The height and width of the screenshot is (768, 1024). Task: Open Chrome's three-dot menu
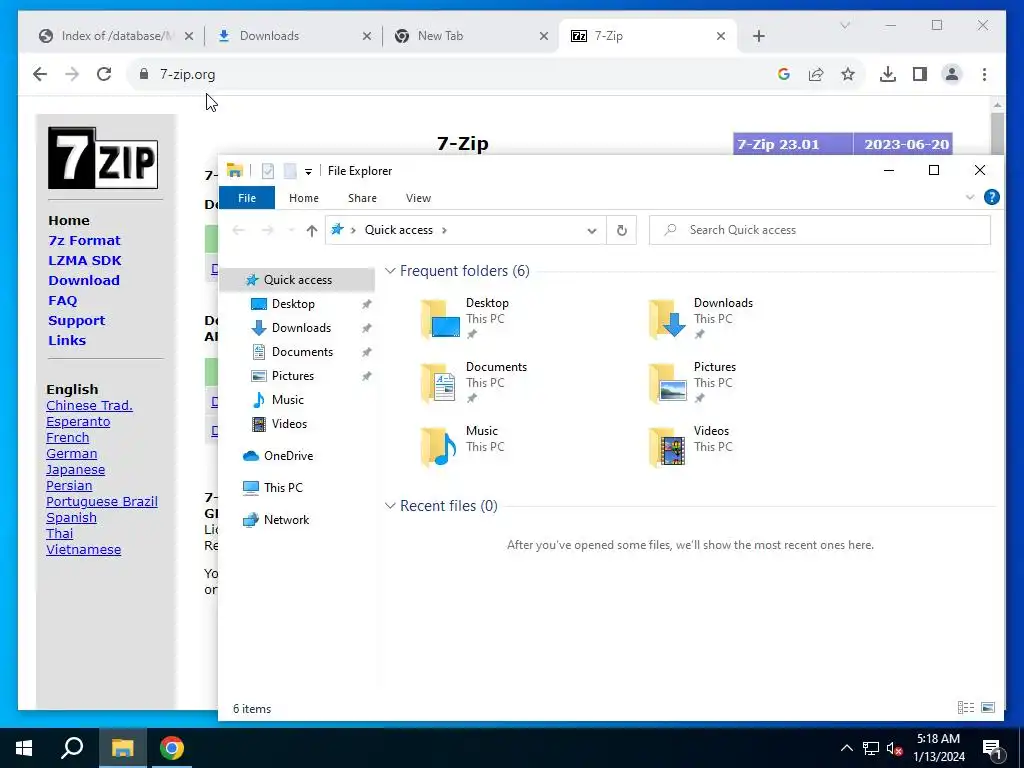tap(984, 74)
